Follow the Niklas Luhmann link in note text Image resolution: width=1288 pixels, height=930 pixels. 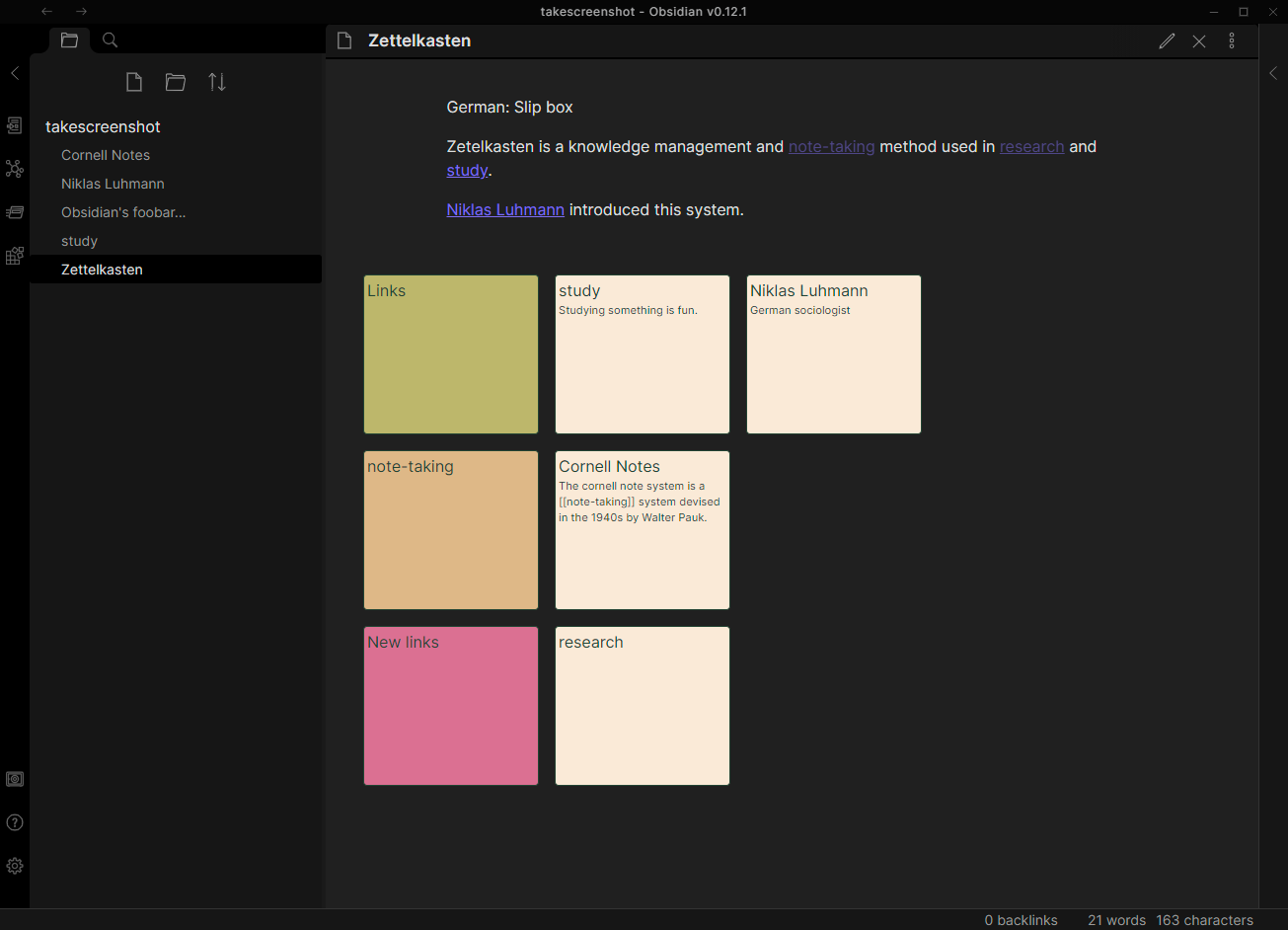pos(505,210)
